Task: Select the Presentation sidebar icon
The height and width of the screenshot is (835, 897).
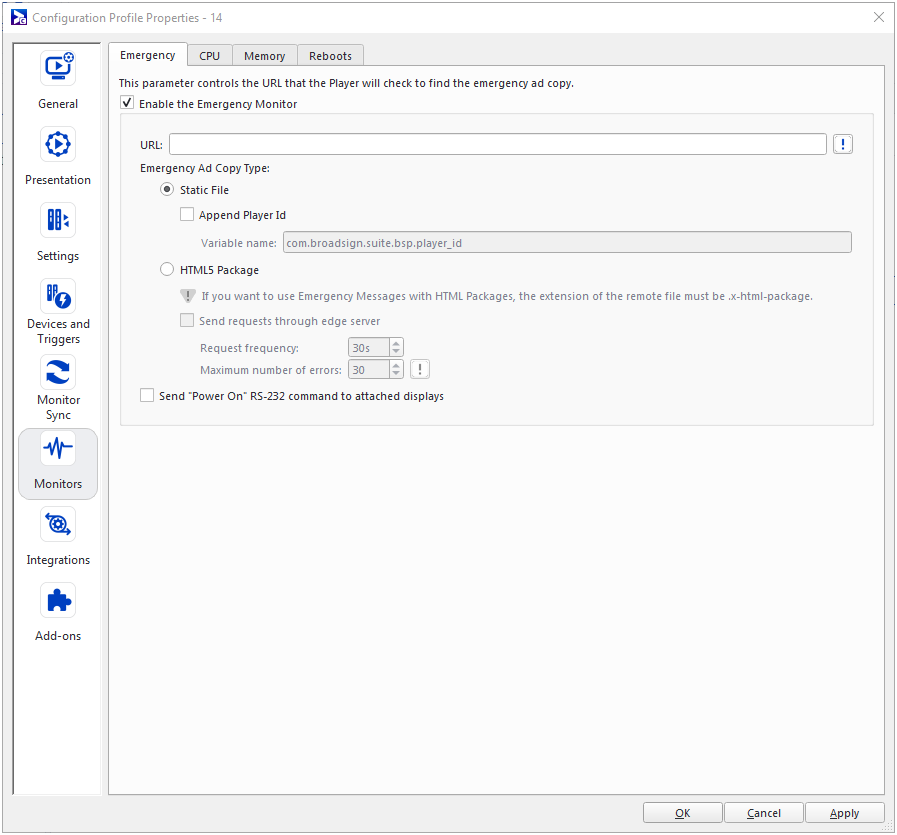Action: (58, 144)
